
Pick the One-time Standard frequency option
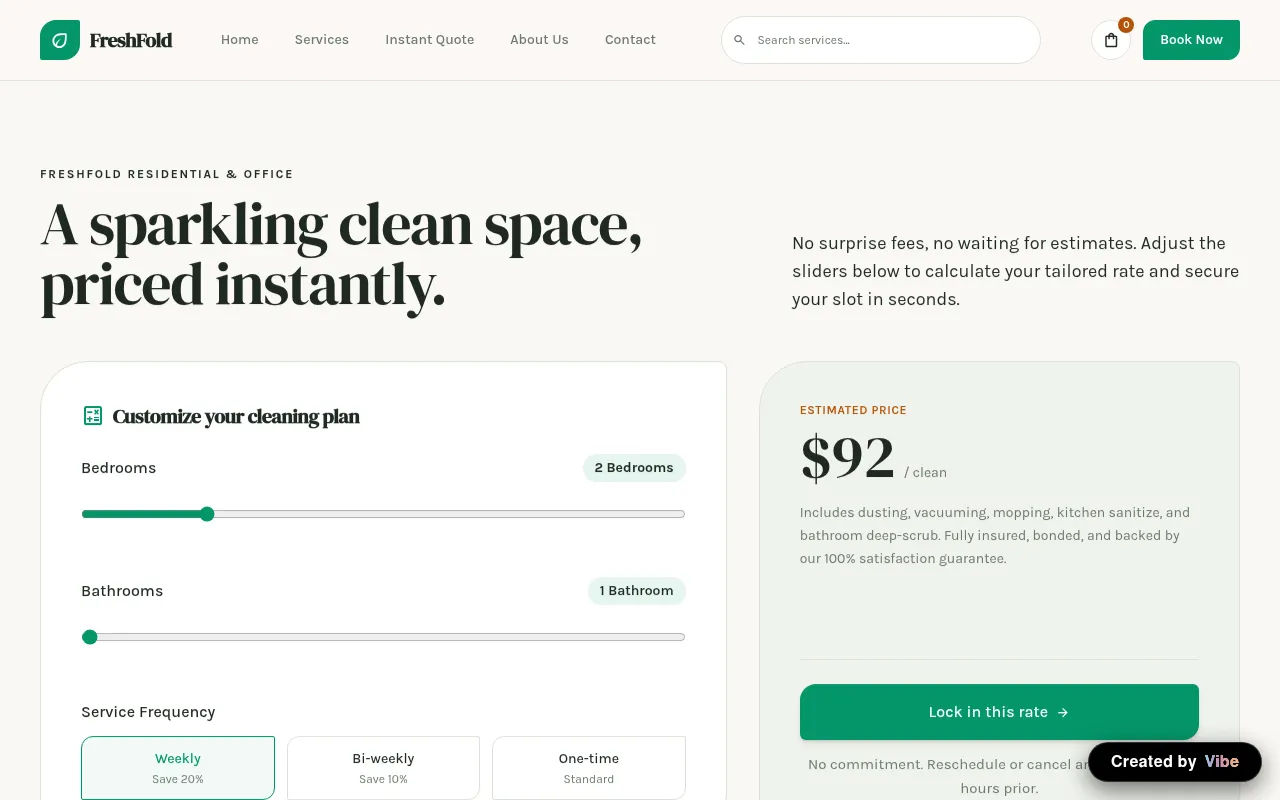589,768
